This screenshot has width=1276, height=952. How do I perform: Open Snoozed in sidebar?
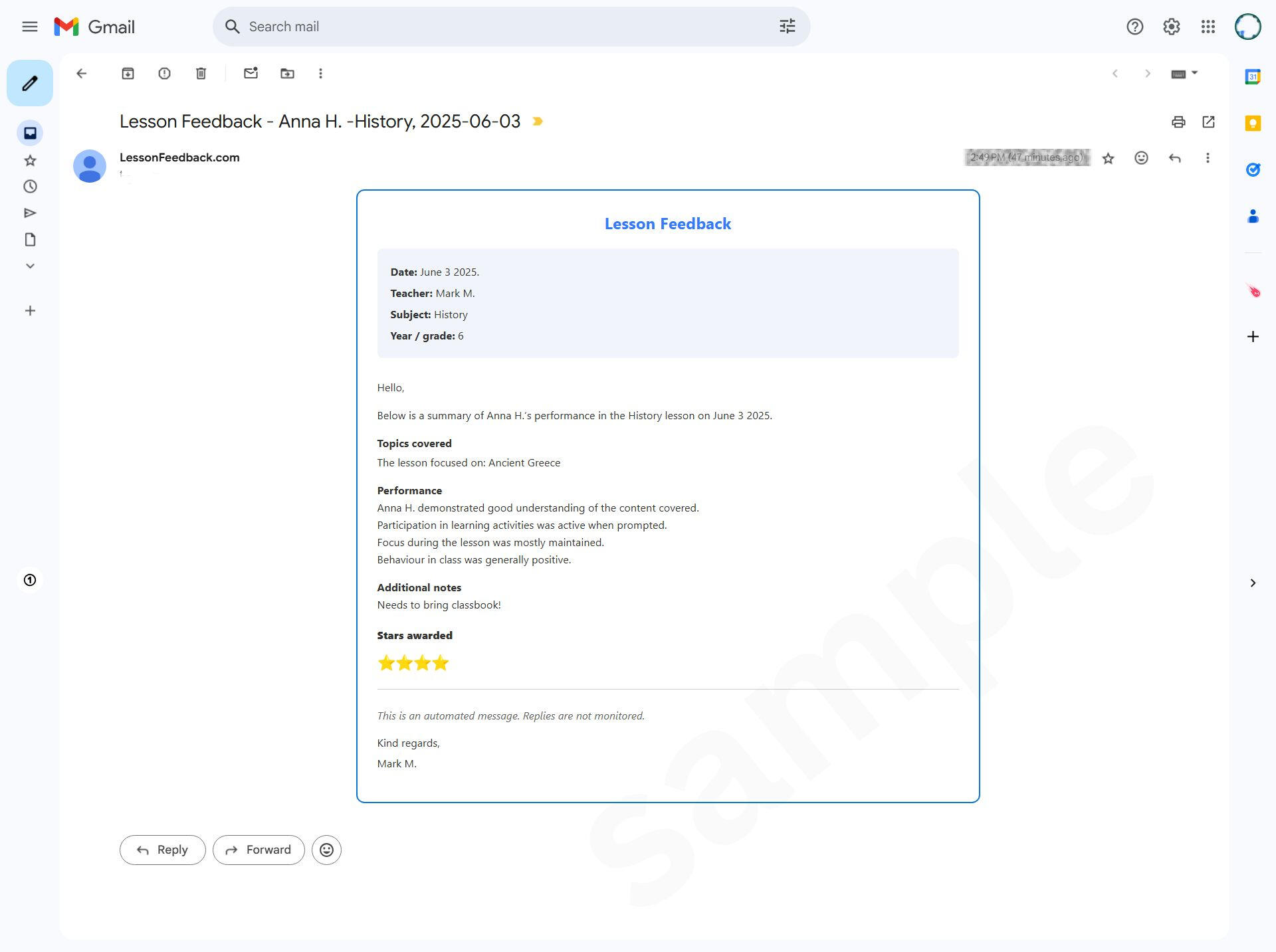[x=30, y=187]
